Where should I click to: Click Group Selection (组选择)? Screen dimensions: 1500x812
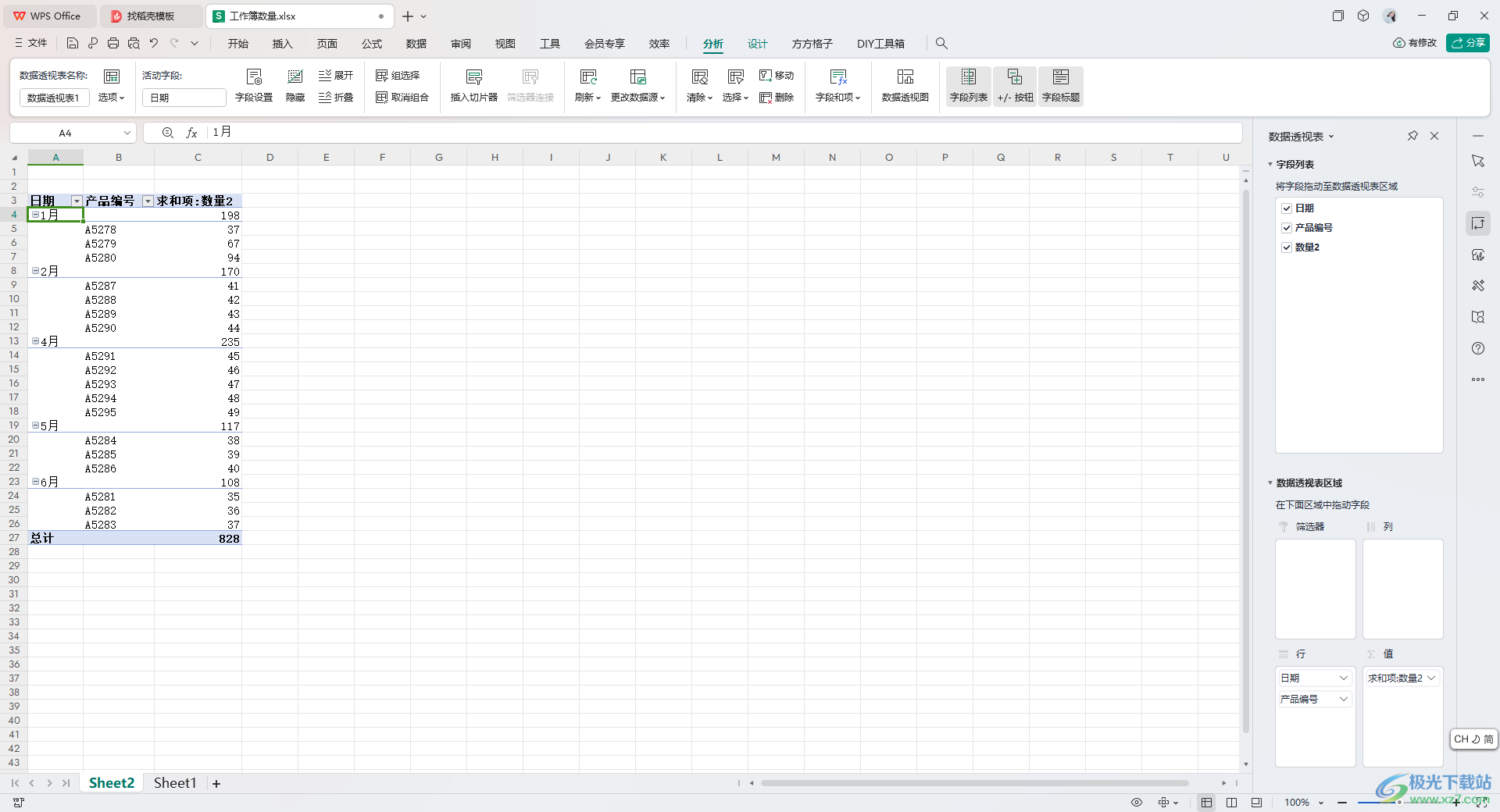pyautogui.click(x=398, y=76)
